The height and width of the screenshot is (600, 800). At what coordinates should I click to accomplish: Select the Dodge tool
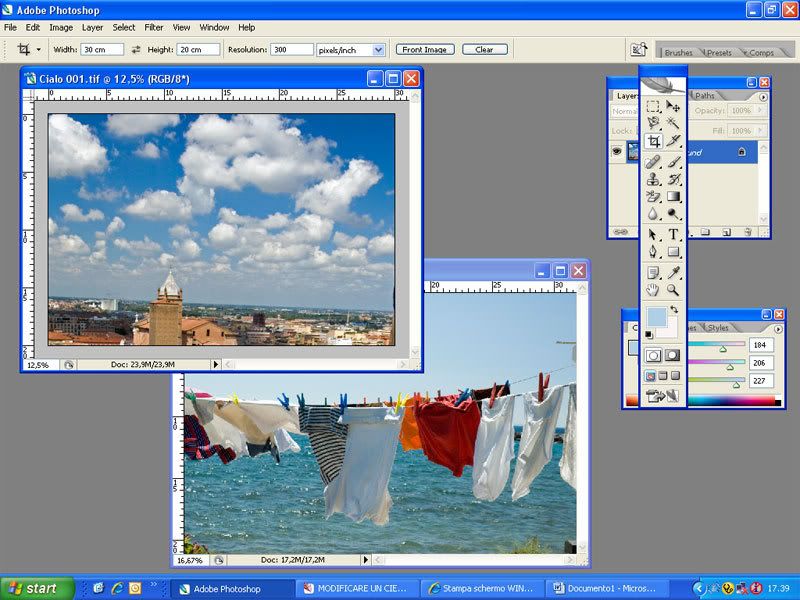[673, 214]
